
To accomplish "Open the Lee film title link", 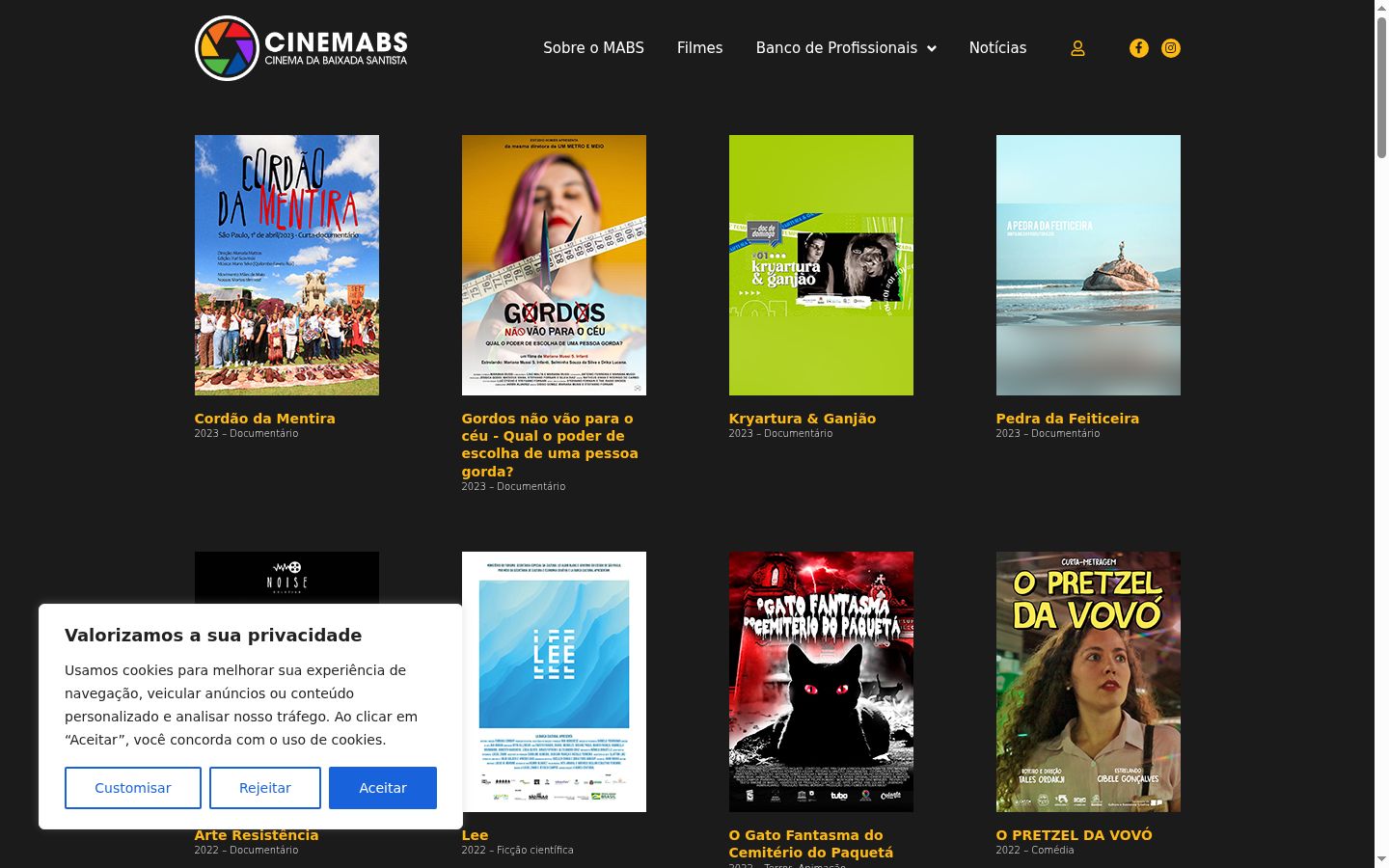I will [x=476, y=835].
